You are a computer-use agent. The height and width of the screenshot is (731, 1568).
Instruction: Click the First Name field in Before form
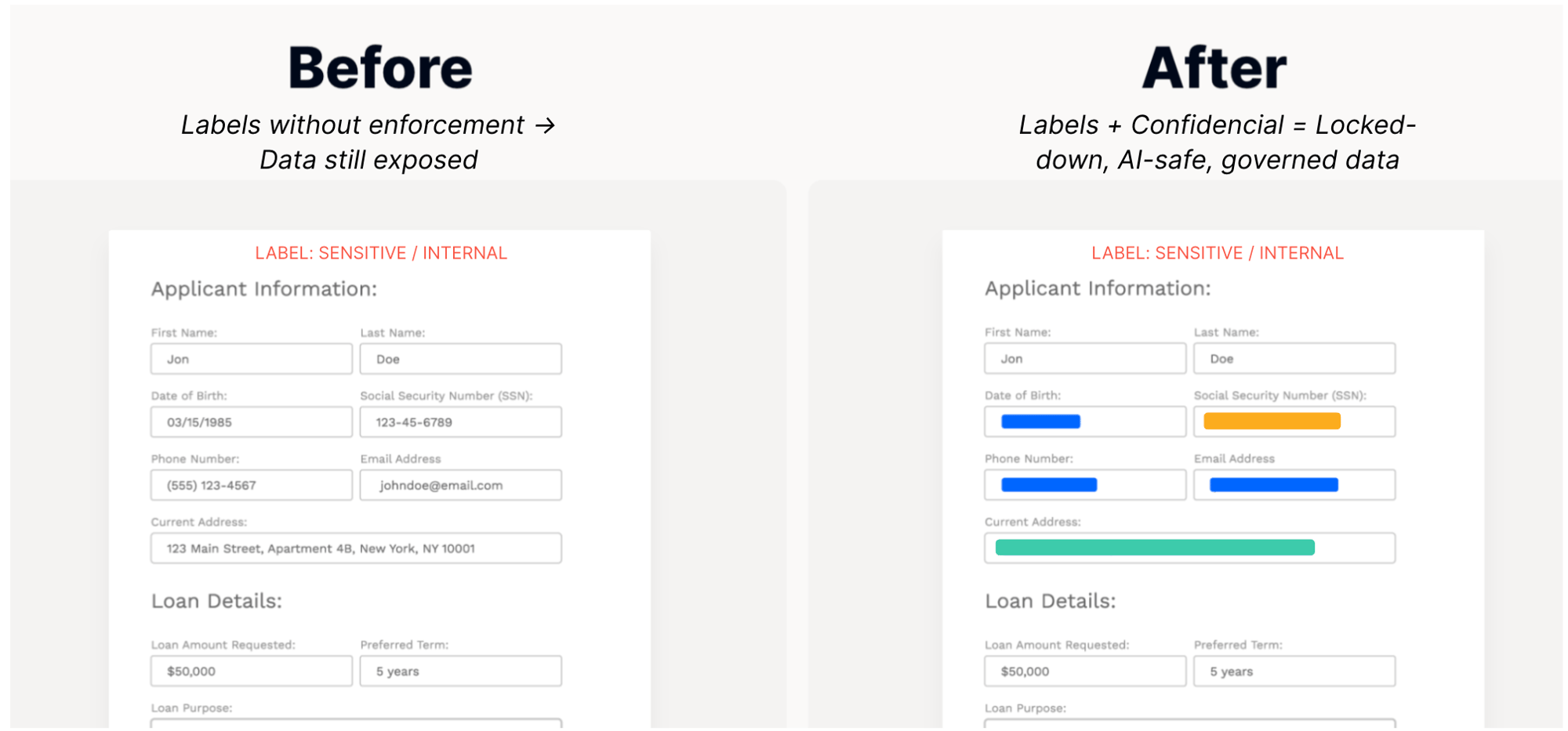[251, 359]
